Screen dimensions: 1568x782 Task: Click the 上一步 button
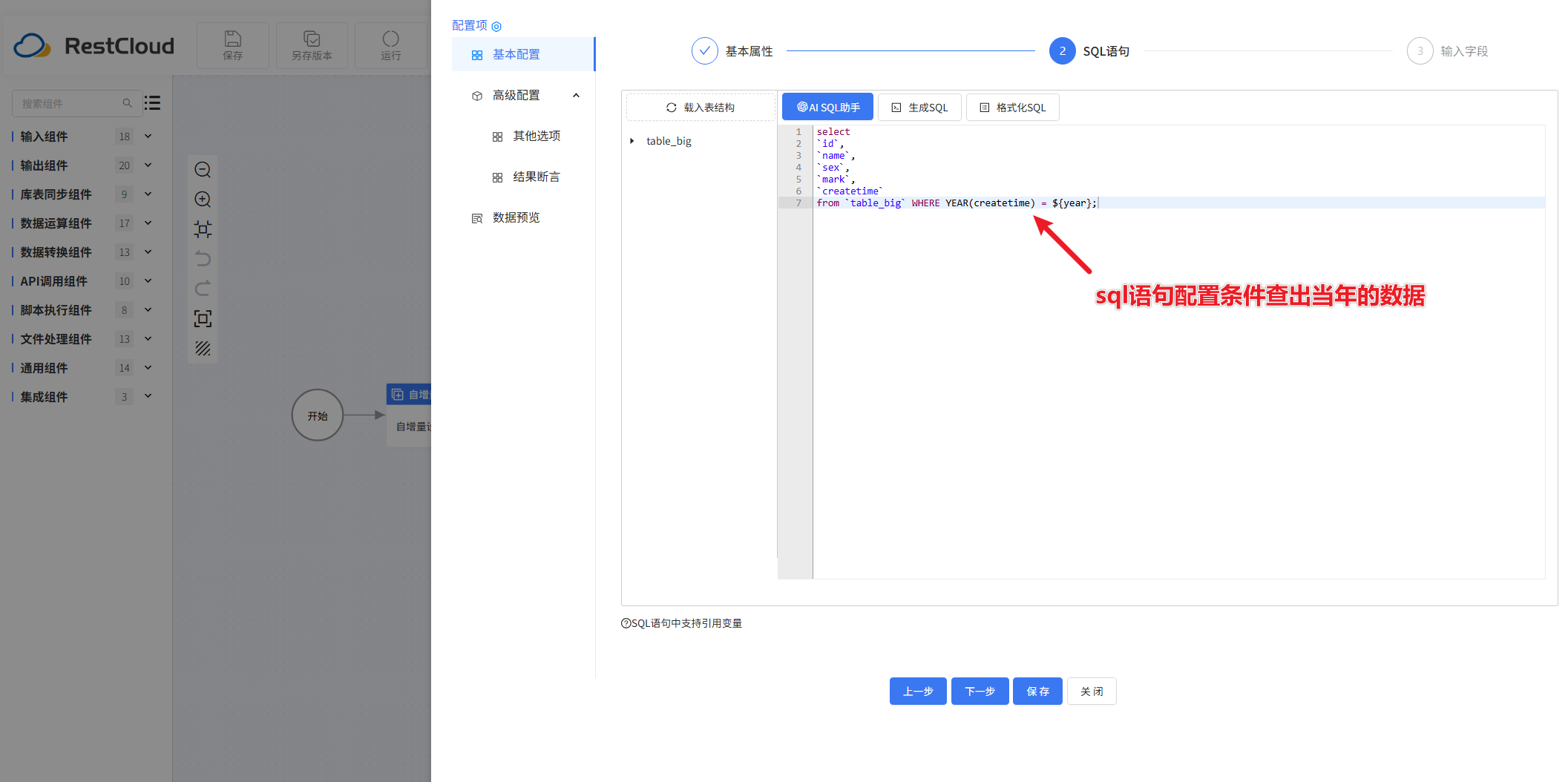click(918, 691)
